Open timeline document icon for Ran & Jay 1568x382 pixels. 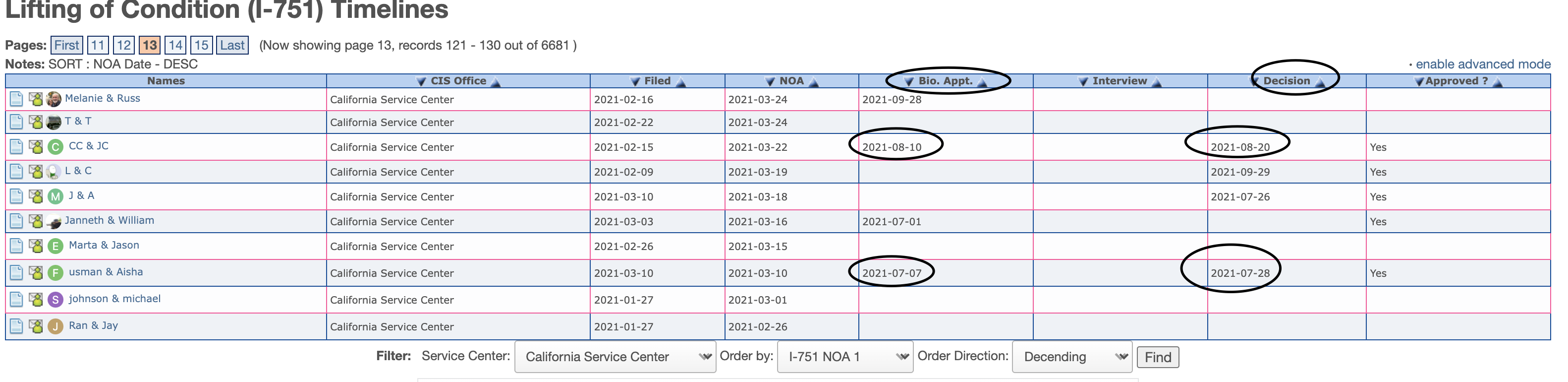coord(16,326)
